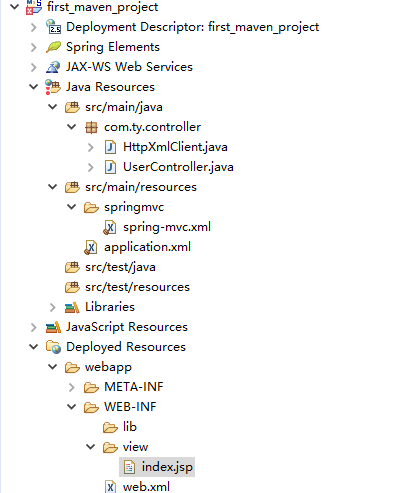The image size is (417, 493).
Task: Expand the META-INF folder
Action: (x=72, y=387)
